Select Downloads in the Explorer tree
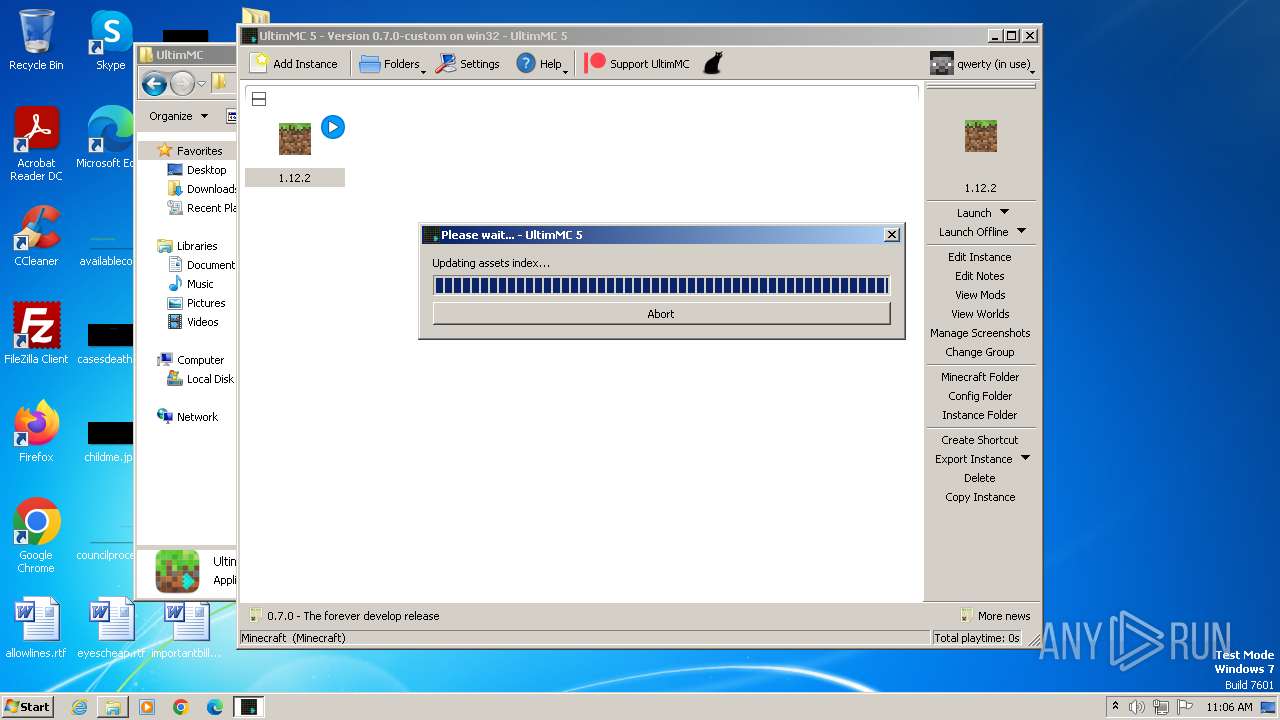 click(x=203, y=189)
